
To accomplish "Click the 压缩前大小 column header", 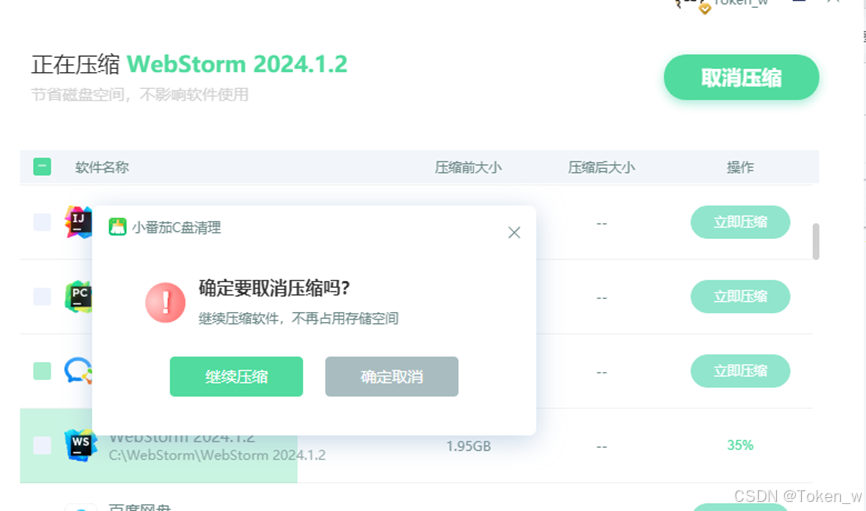I will [468, 167].
